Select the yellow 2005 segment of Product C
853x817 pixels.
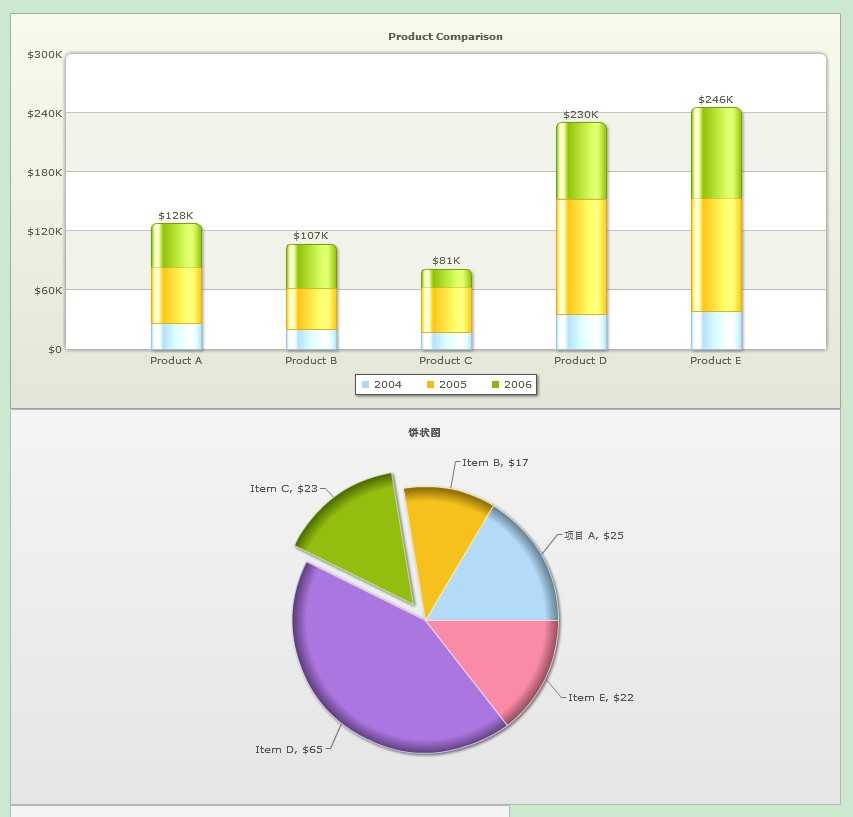pos(447,310)
